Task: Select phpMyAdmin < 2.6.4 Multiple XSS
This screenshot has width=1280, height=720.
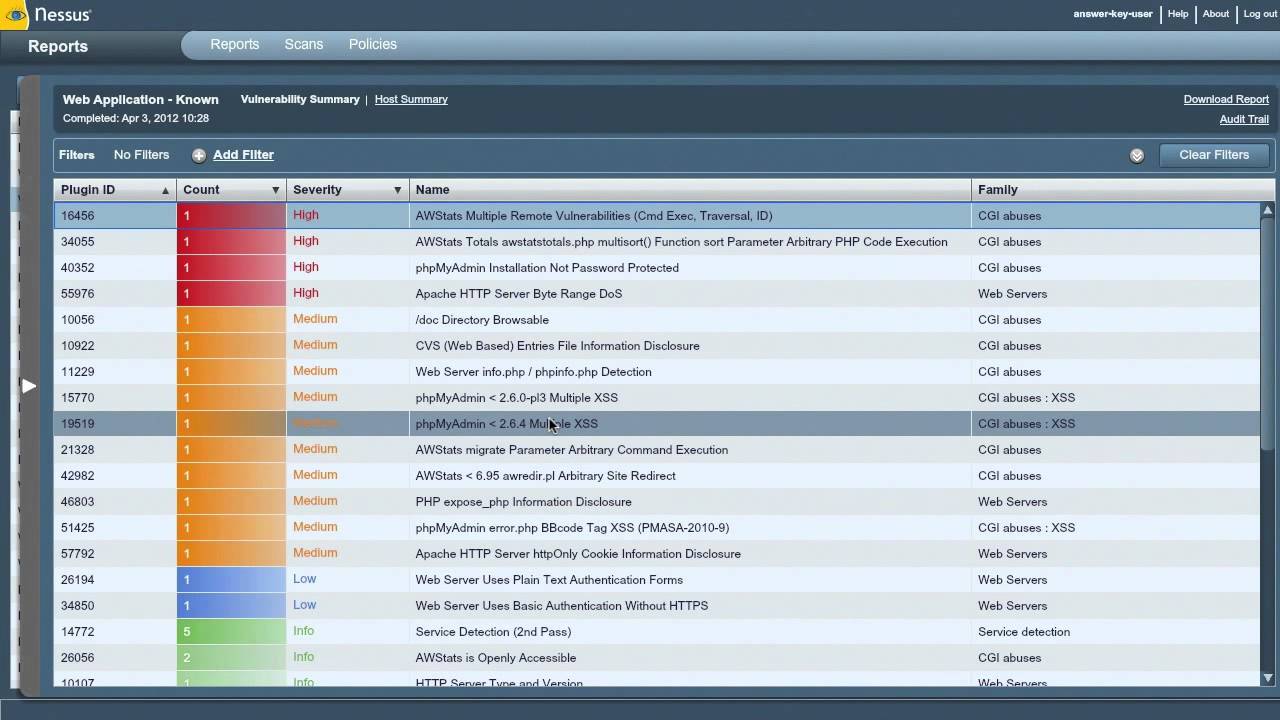Action: point(657,424)
